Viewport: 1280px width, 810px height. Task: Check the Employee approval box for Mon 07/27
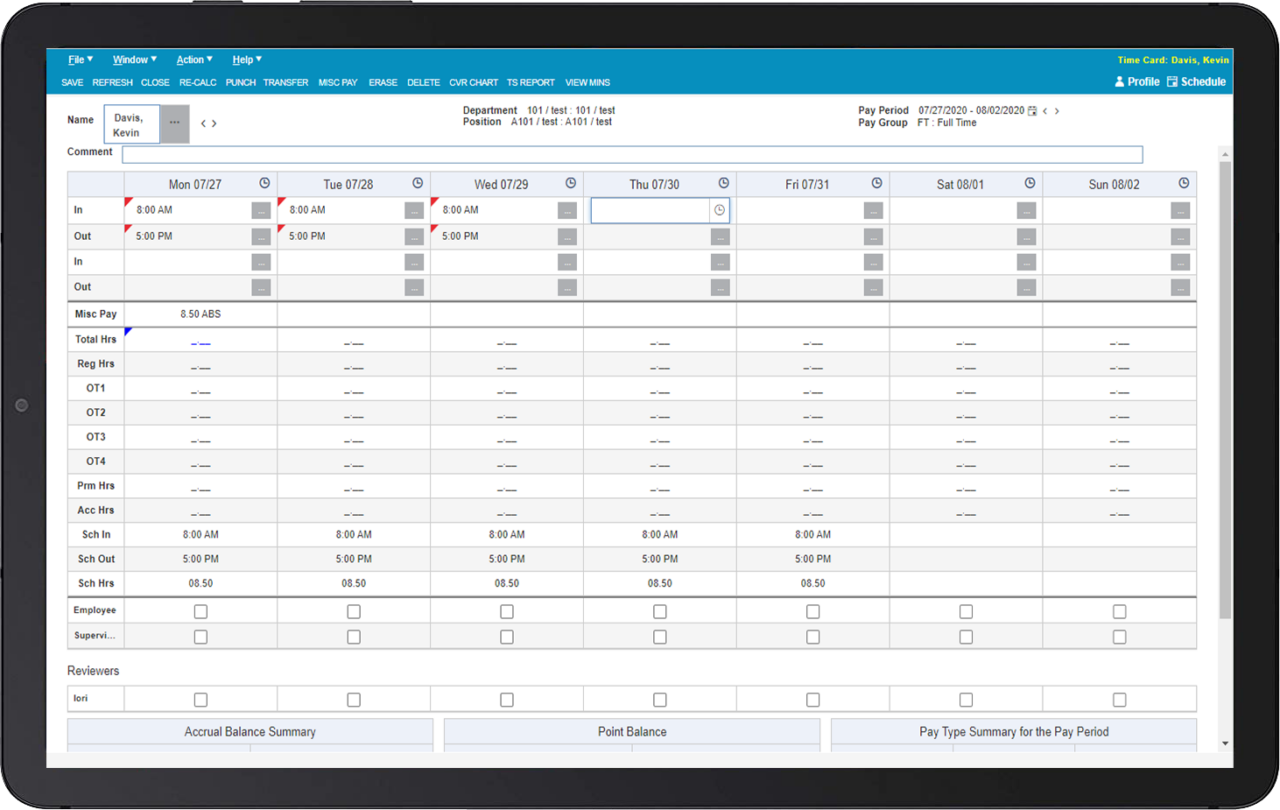[200, 610]
